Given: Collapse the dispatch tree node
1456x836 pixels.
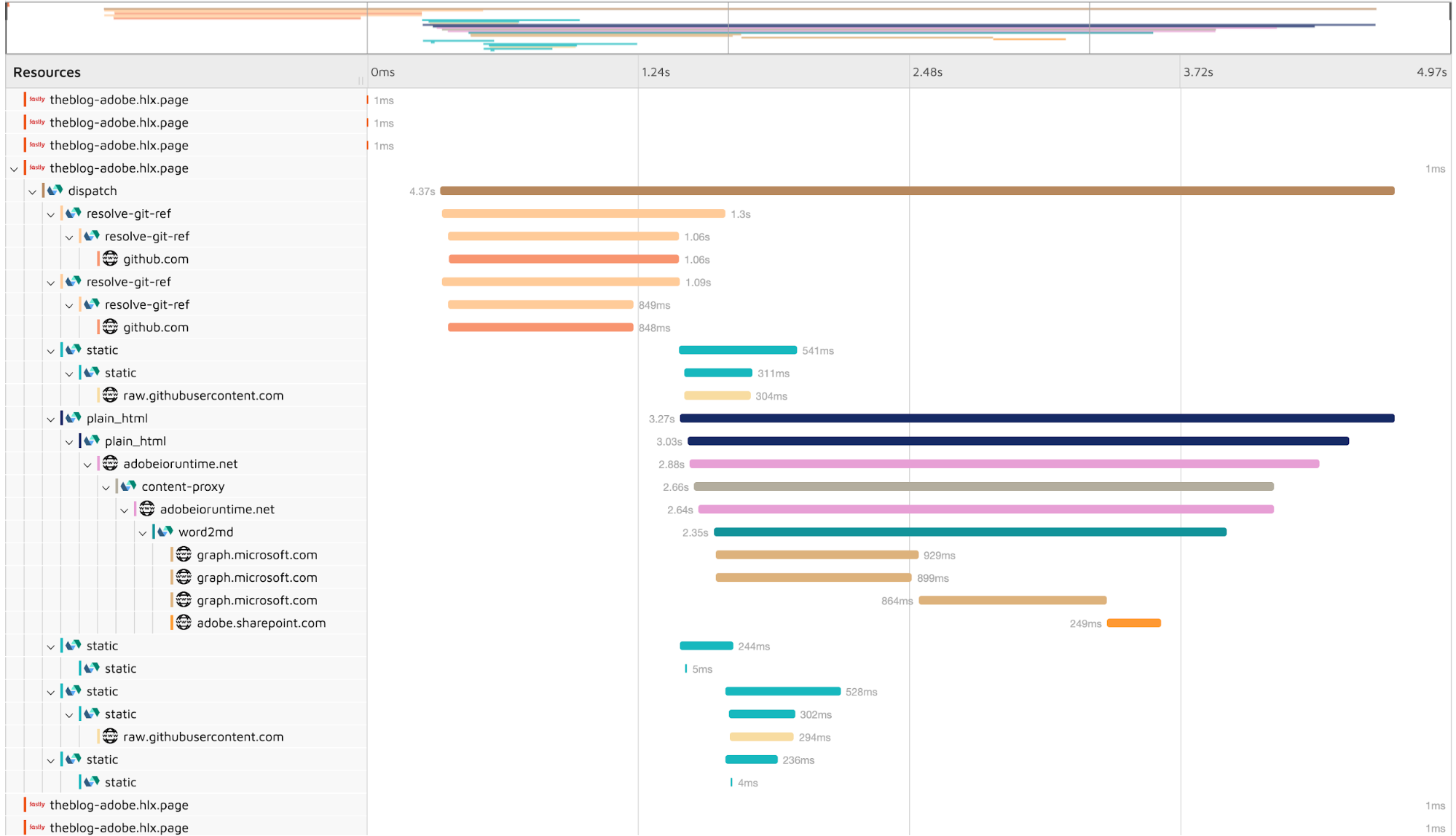Looking at the screenshot, I should 33,192.
